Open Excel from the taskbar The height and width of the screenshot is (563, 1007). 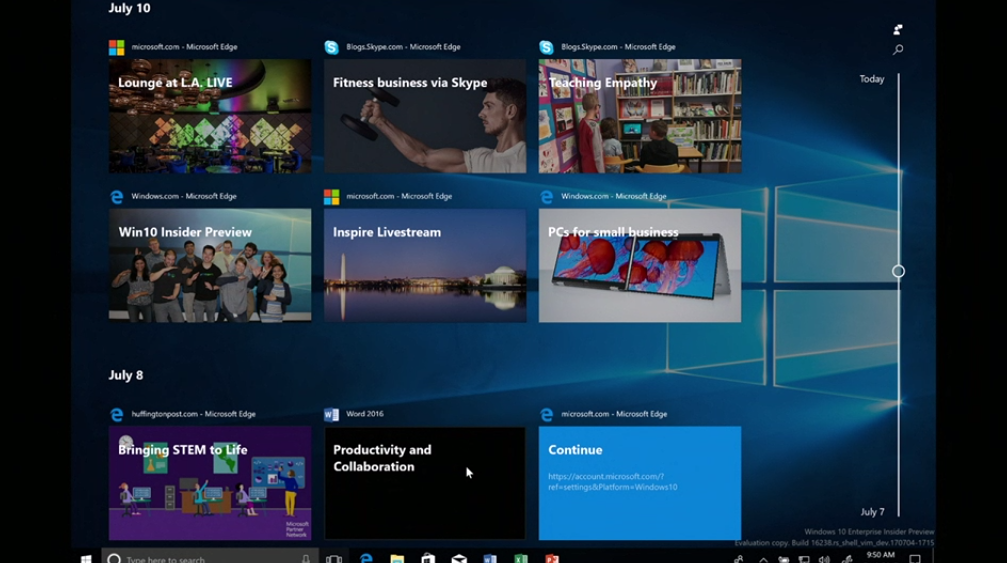[x=520, y=559]
